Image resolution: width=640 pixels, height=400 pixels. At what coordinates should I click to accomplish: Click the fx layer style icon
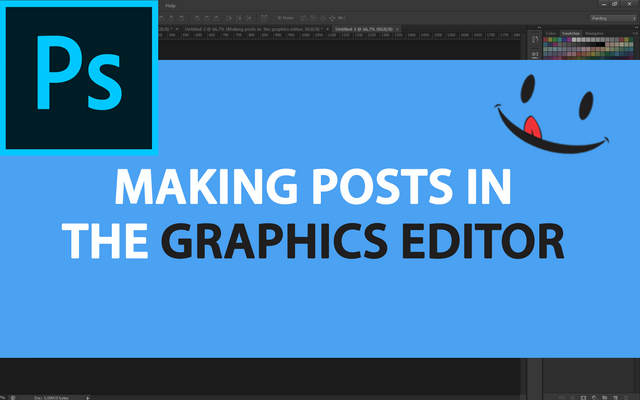tap(573, 398)
